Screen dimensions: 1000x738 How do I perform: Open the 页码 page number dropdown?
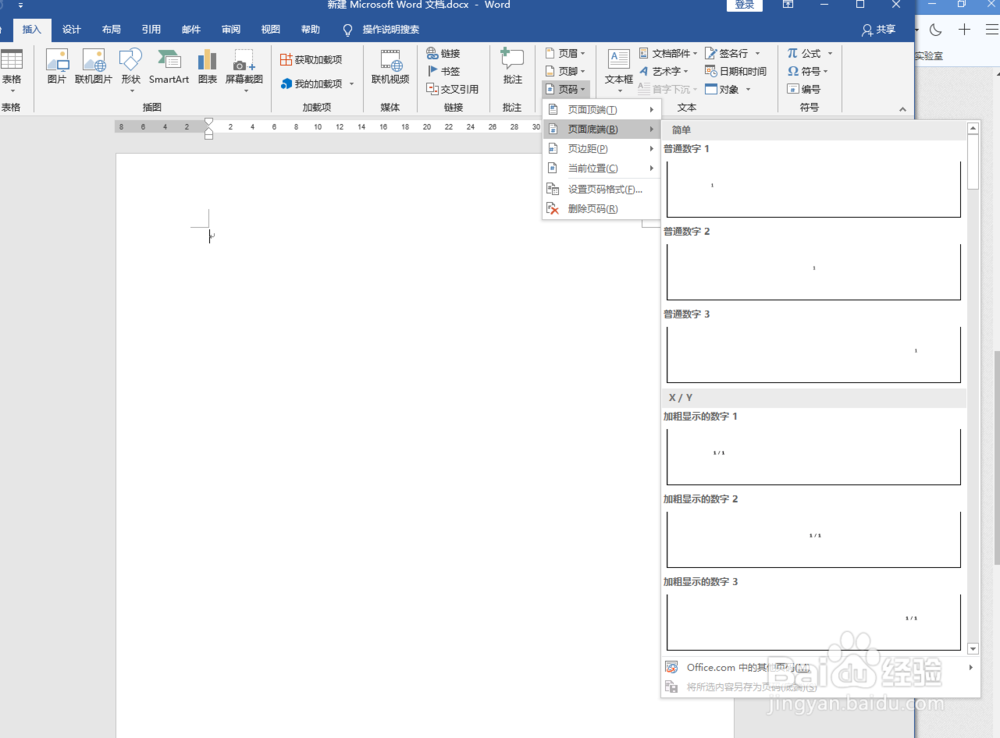click(x=565, y=89)
